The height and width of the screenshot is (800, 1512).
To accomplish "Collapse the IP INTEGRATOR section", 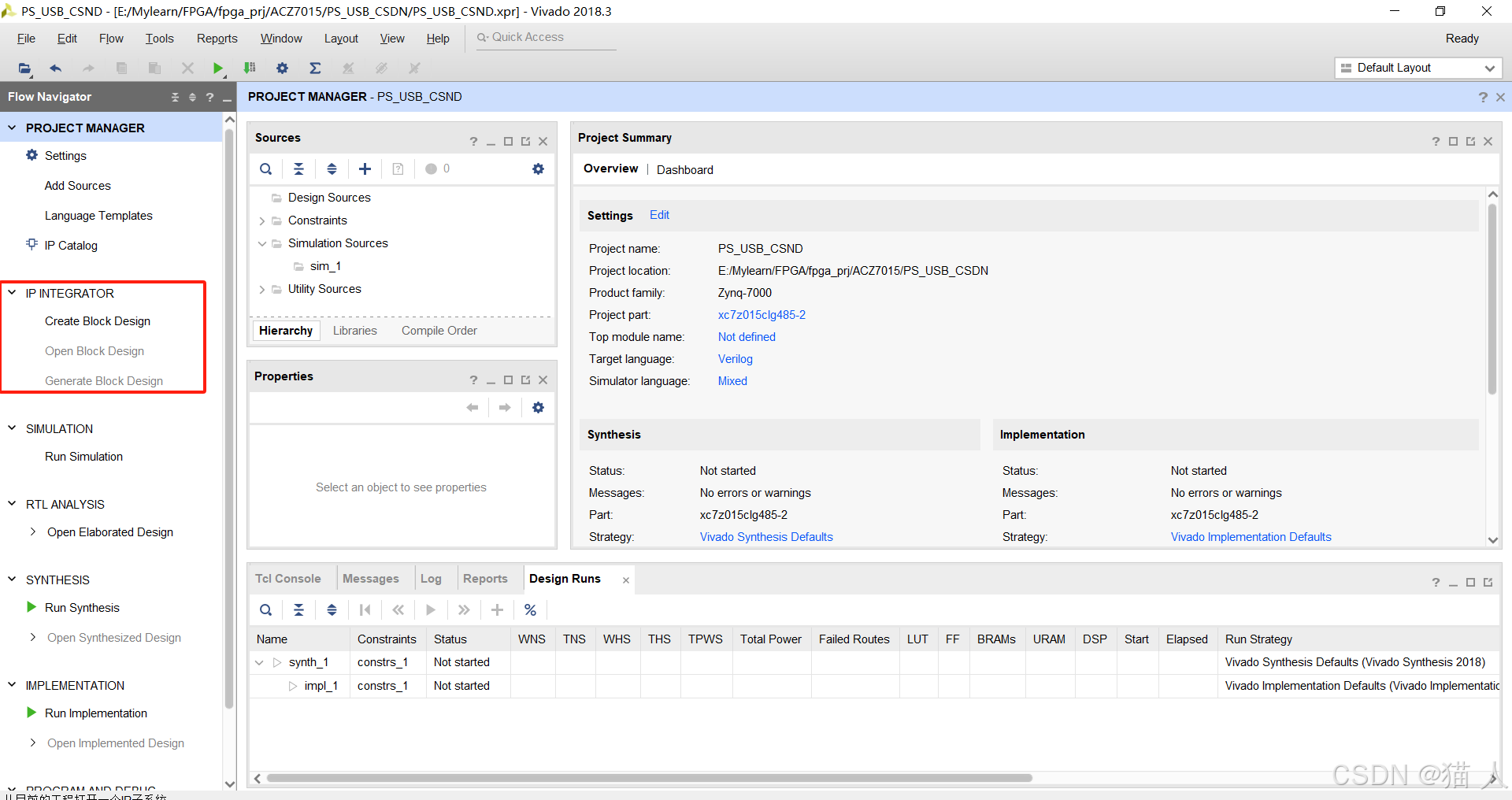I will pyautogui.click(x=12, y=293).
